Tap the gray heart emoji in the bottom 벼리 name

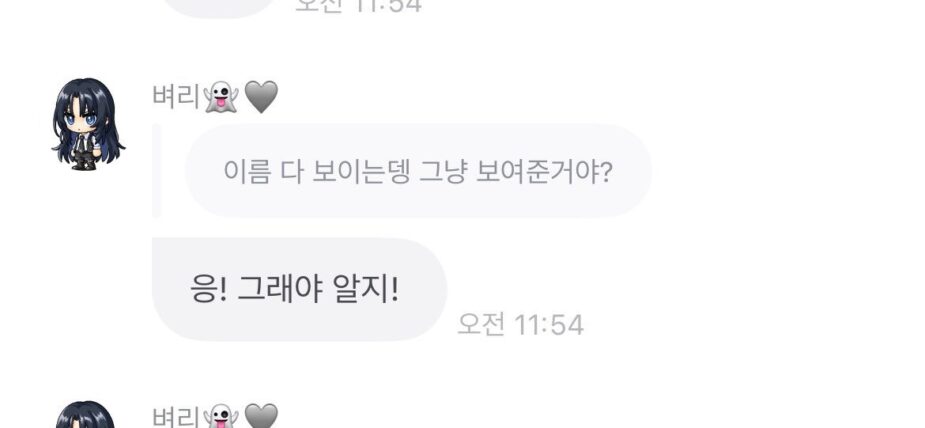click(x=261, y=416)
